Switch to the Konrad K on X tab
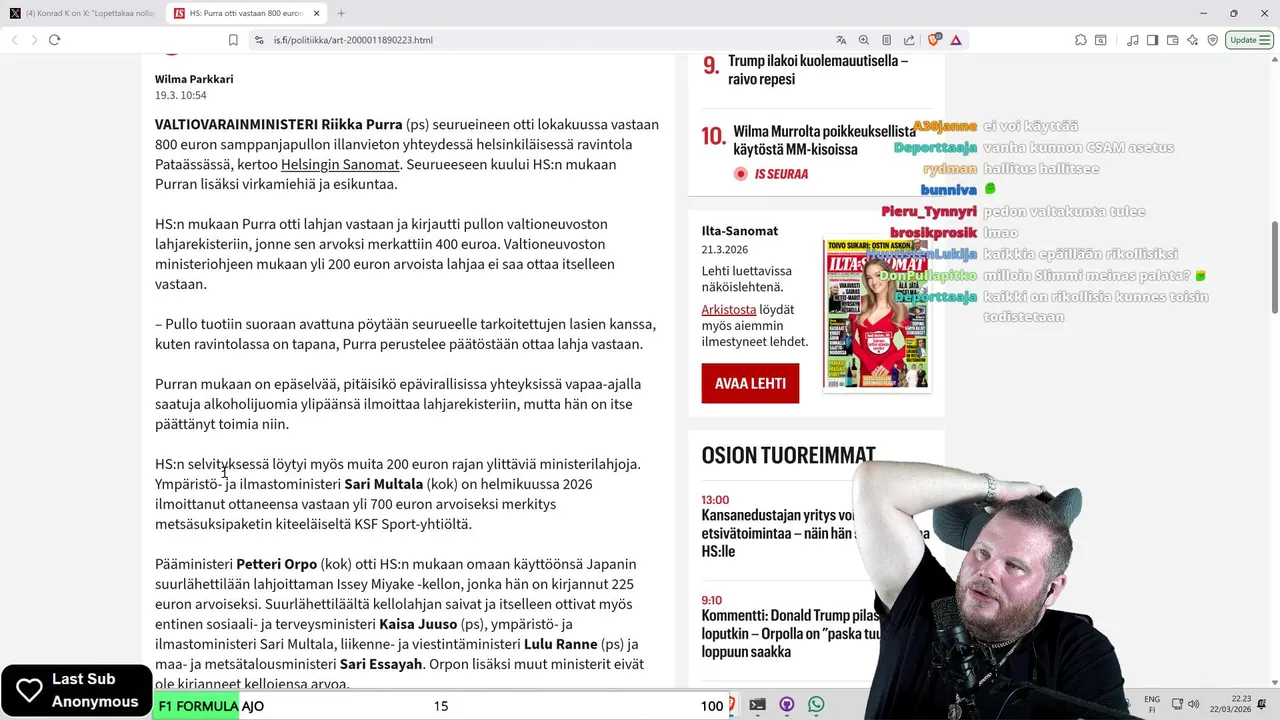Image resolution: width=1280 pixels, height=720 pixels. point(82,13)
